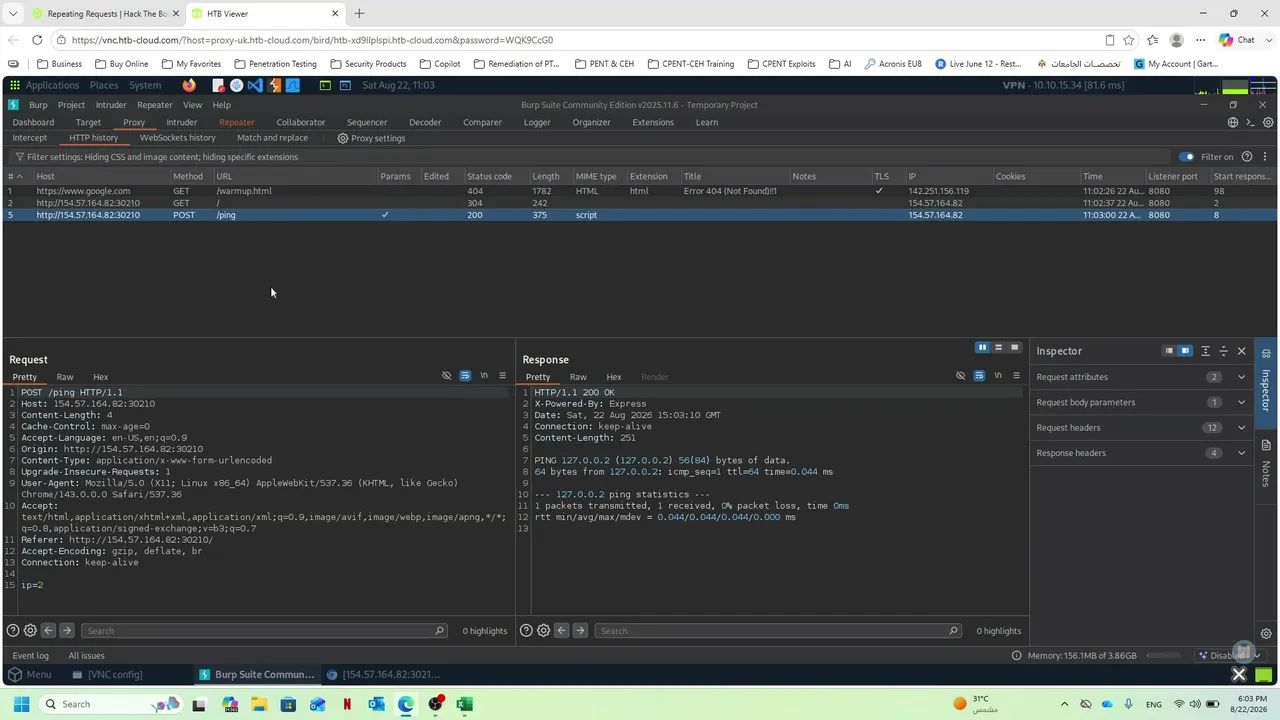
Task: Open the Notes side tab
Action: (1266, 464)
